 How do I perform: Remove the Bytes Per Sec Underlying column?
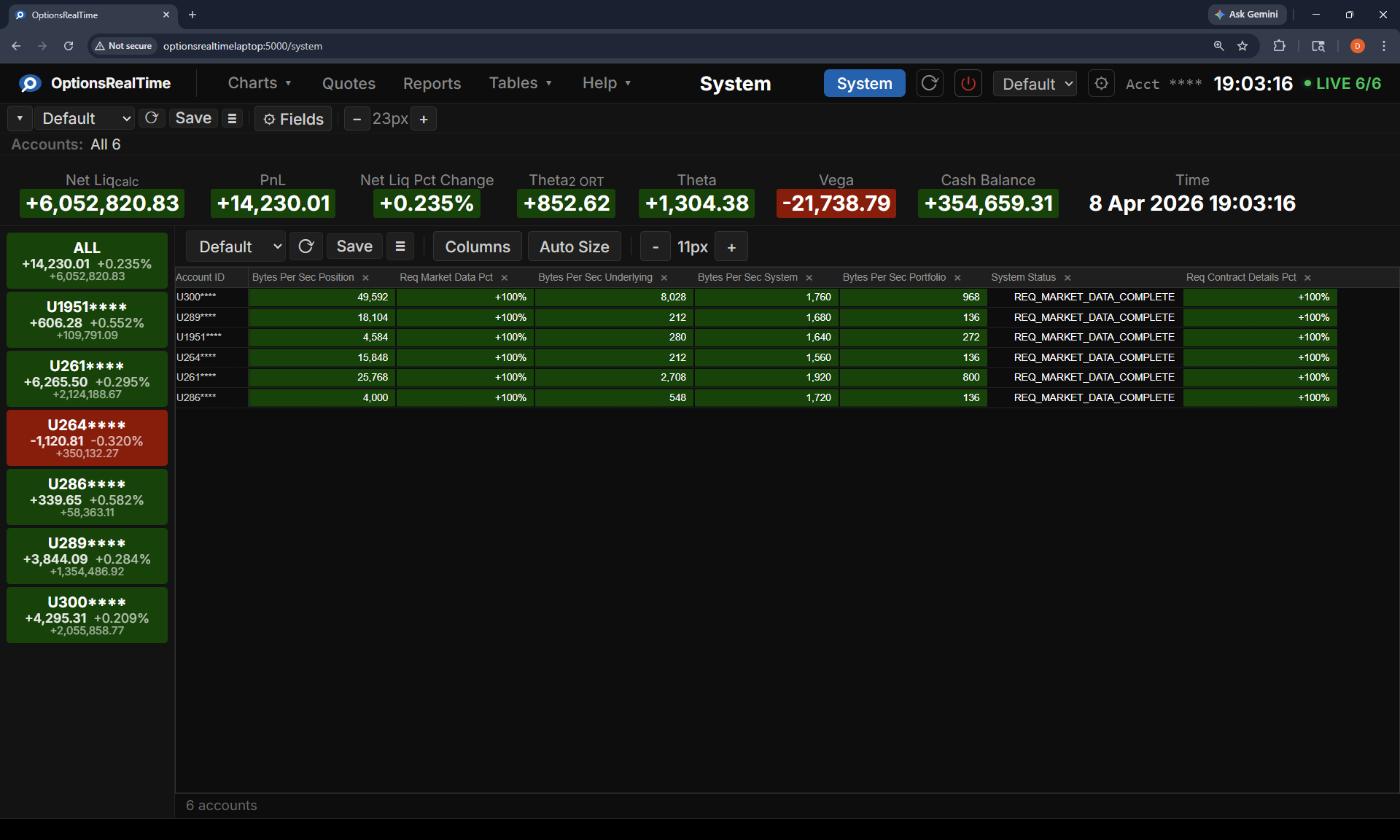(664, 278)
